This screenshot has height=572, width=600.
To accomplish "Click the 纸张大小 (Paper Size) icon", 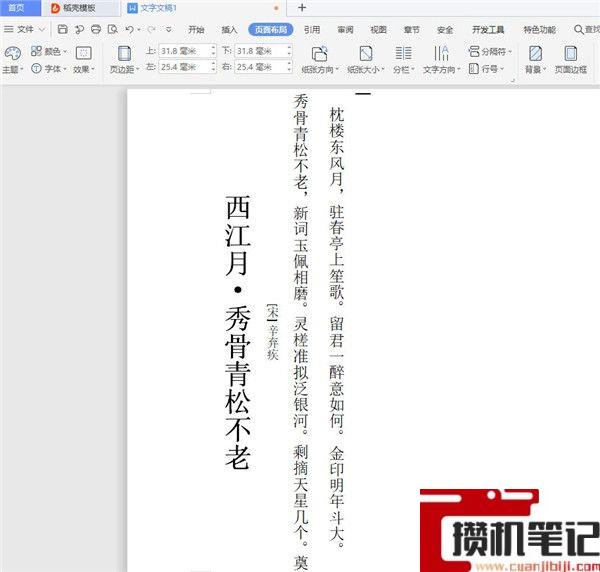I will tap(366, 54).
